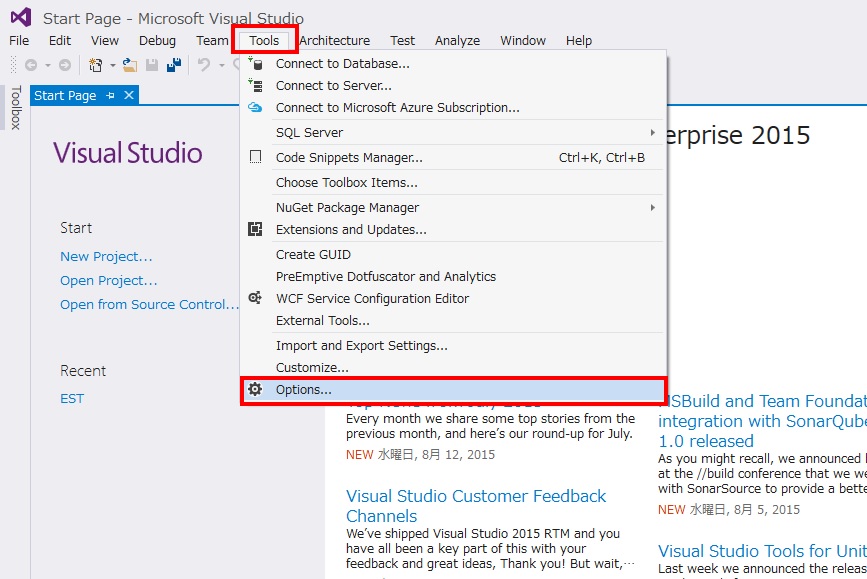Image resolution: width=867 pixels, height=579 pixels.
Task: Open the Debug menu
Action: click(157, 40)
